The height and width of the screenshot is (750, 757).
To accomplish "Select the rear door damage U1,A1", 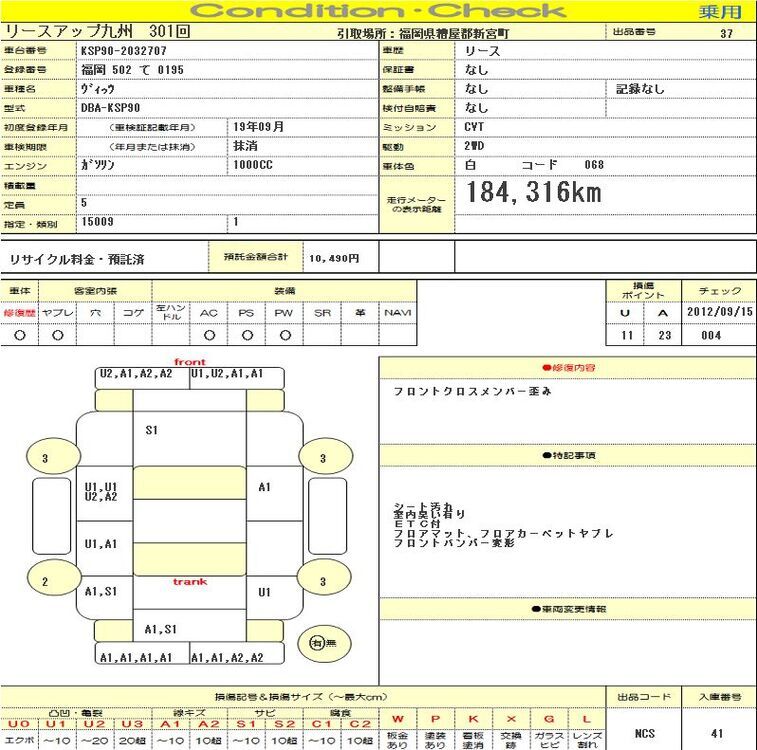I will [x=101, y=544].
